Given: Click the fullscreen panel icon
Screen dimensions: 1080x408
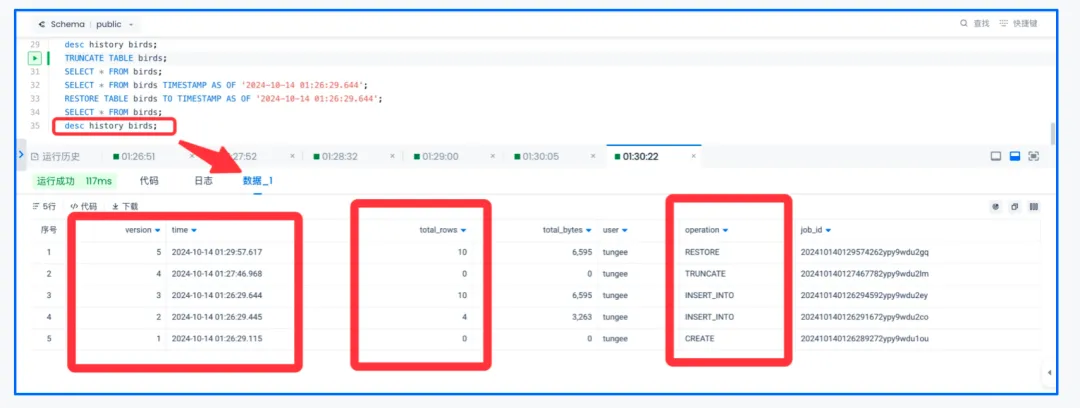Looking at the screenshot, I should 1033,157.
